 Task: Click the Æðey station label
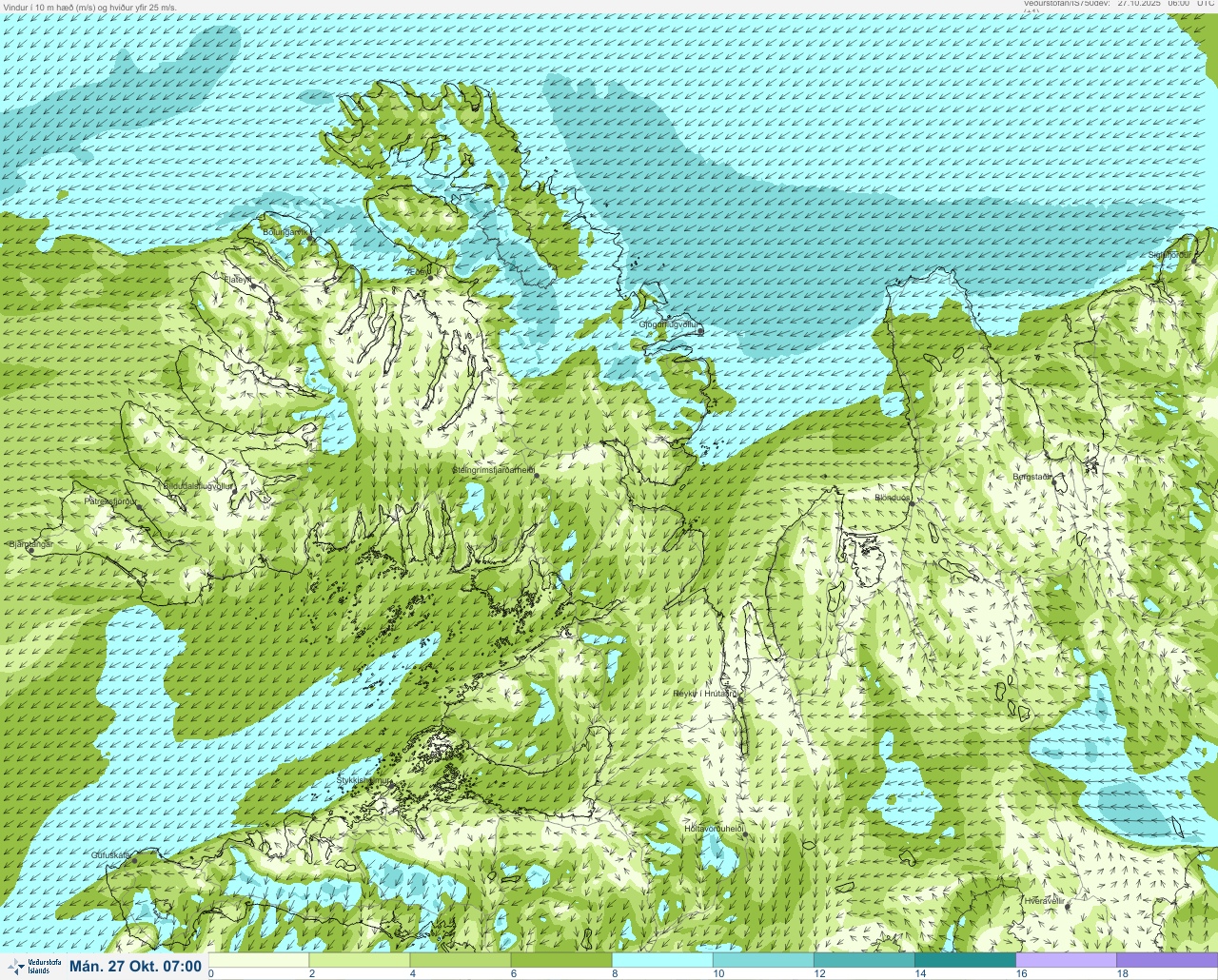coord(418,272)
